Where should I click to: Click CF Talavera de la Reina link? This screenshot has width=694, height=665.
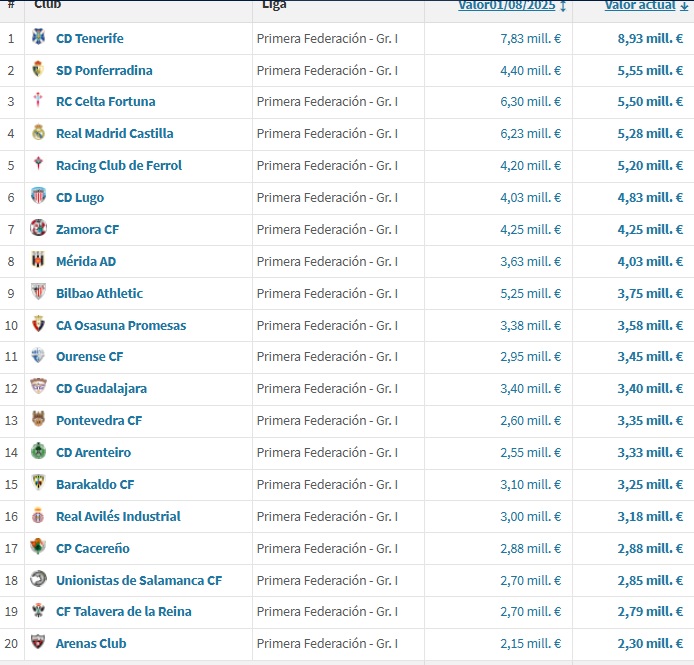pyautogui.click(x=123, y=611)
